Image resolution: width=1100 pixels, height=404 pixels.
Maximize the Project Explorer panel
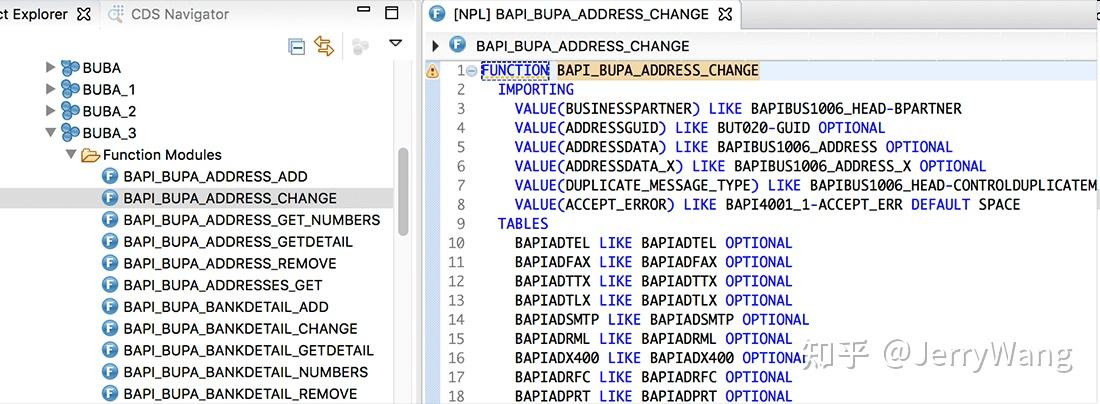[391, 13]
